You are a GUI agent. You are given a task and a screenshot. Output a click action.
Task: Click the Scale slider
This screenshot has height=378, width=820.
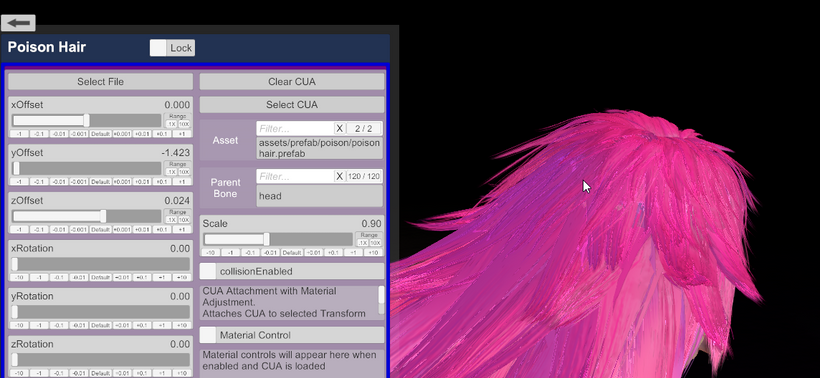[x=278, y=239]
